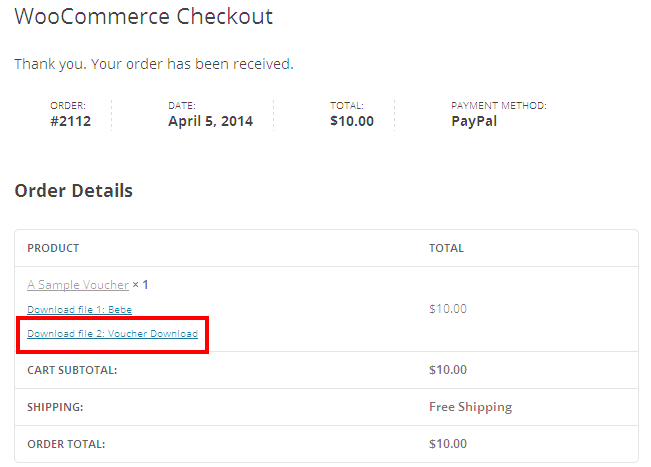Viewport: 651px width, 467px height.
Task: Click the TOTAL column header in table
Action: [x=446, y=248]
